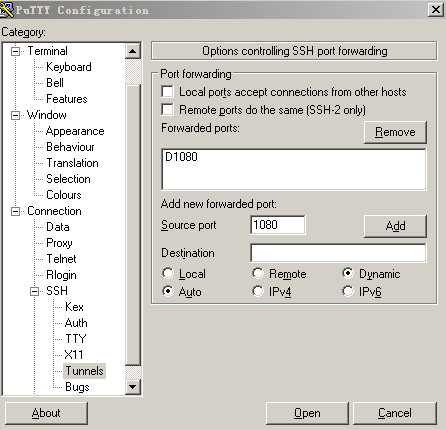This screenshot has width=446, height=429.
Task: Click the Destination input field
Action: (x=338, y=253)
